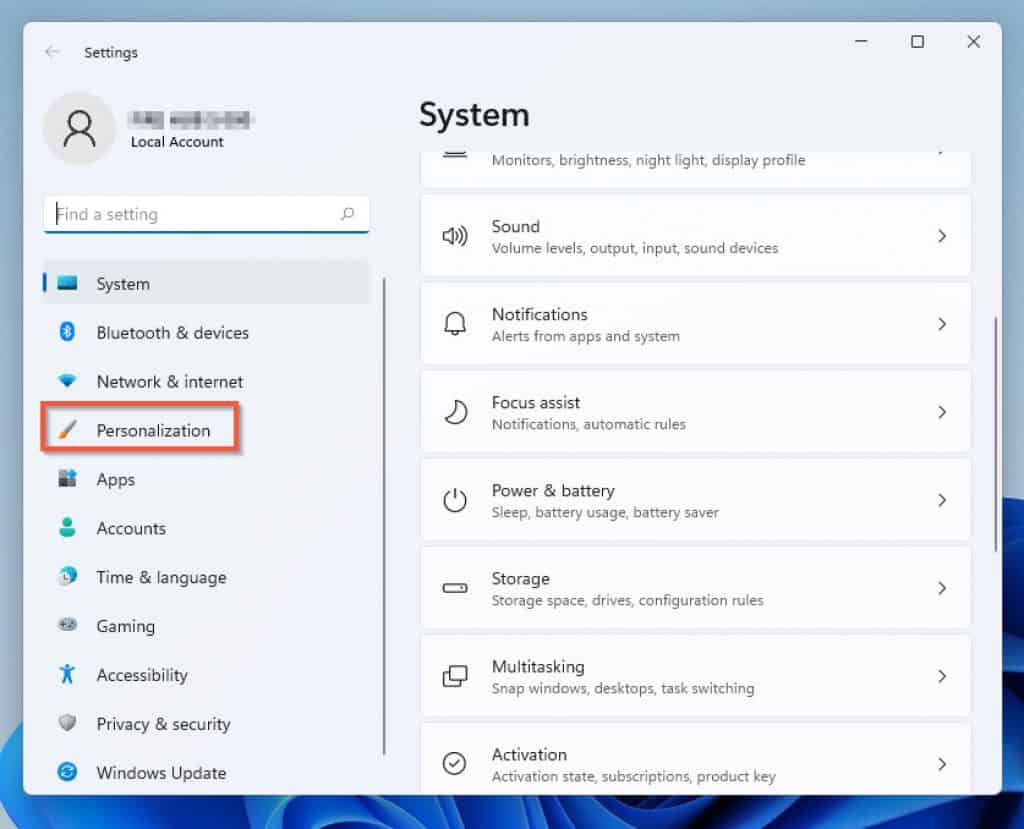Click the Personalization paintbrush icon

pyautogui.click(x=67, y=429)
